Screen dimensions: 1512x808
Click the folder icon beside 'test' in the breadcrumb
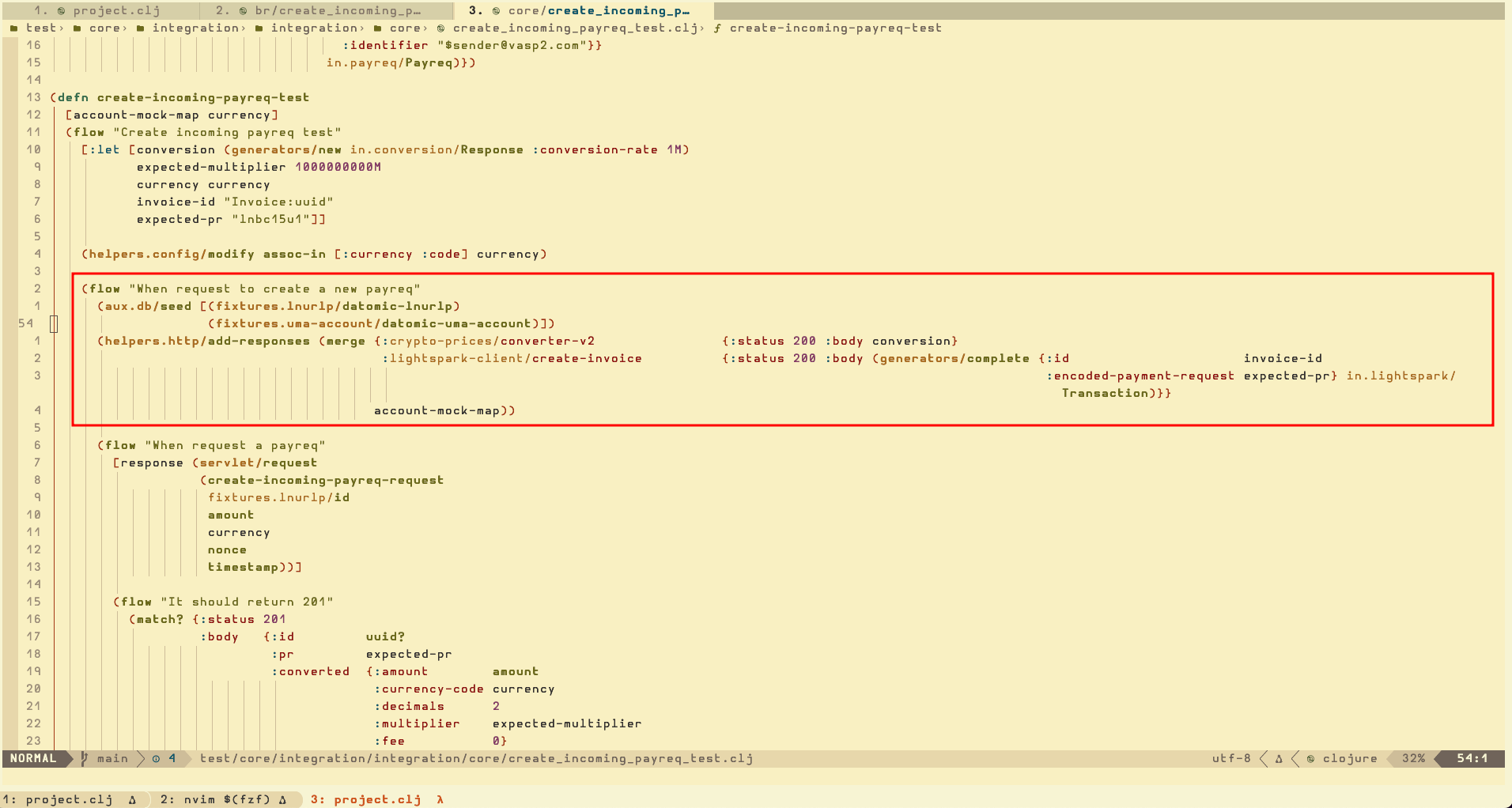click(13, 28)
